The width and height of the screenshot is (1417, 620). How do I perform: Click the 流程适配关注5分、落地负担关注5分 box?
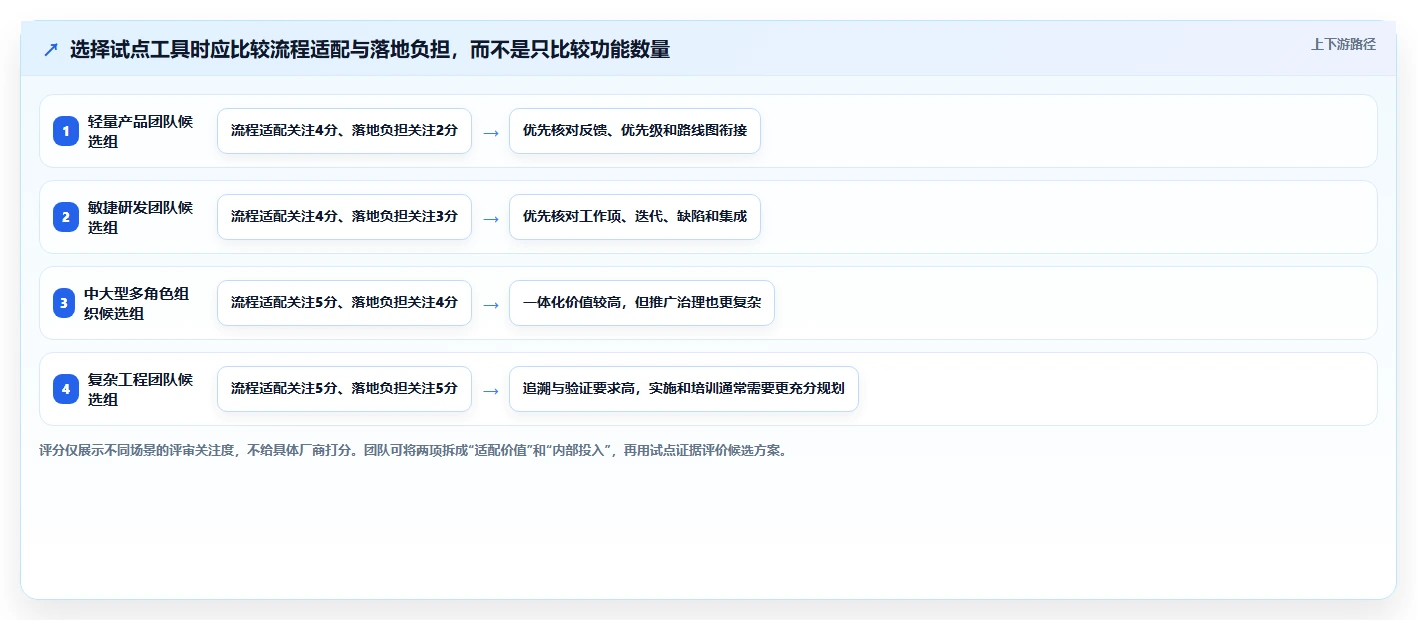tap(344, 389)
